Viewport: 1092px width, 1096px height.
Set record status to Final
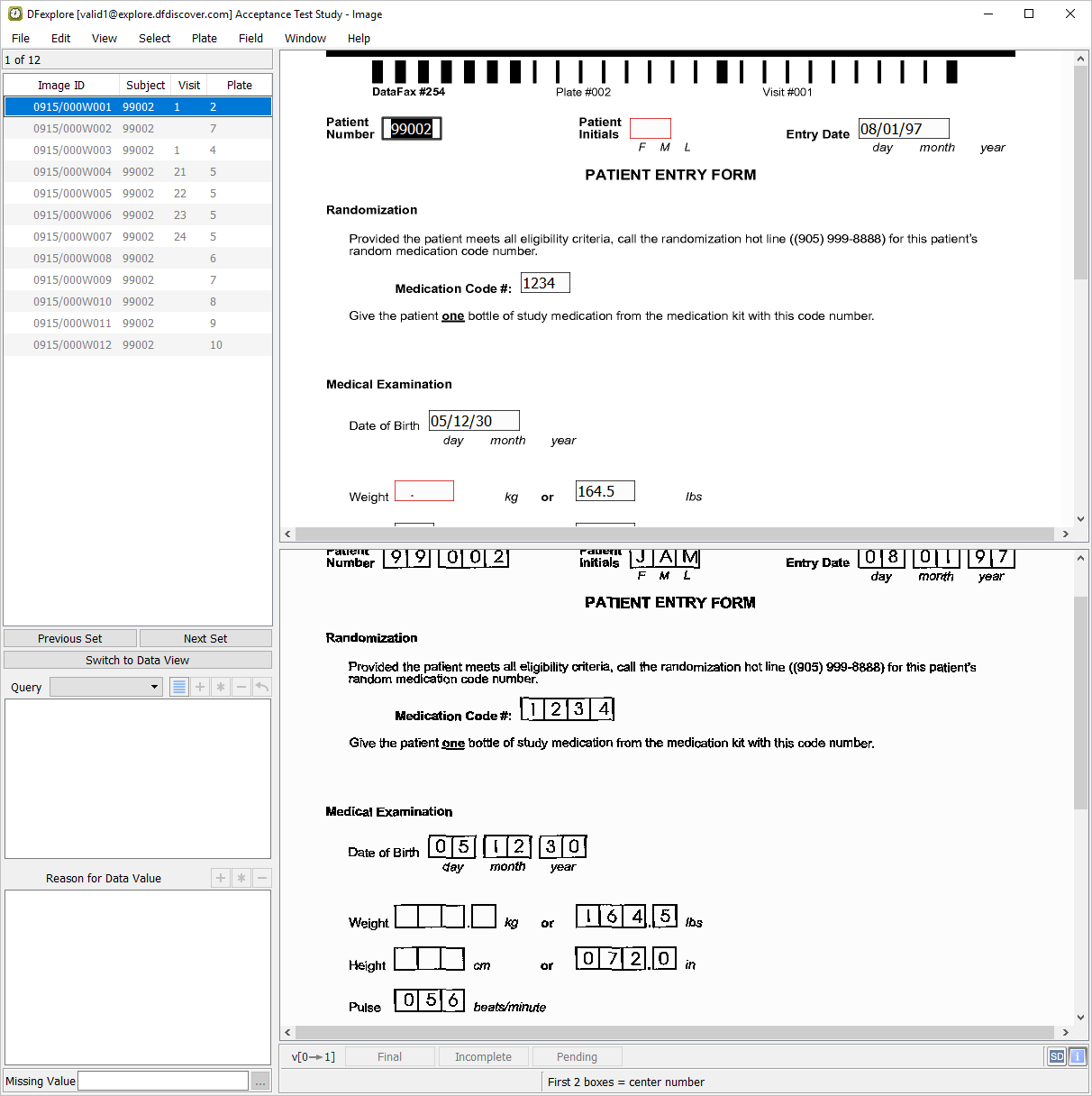point(389,1056)
